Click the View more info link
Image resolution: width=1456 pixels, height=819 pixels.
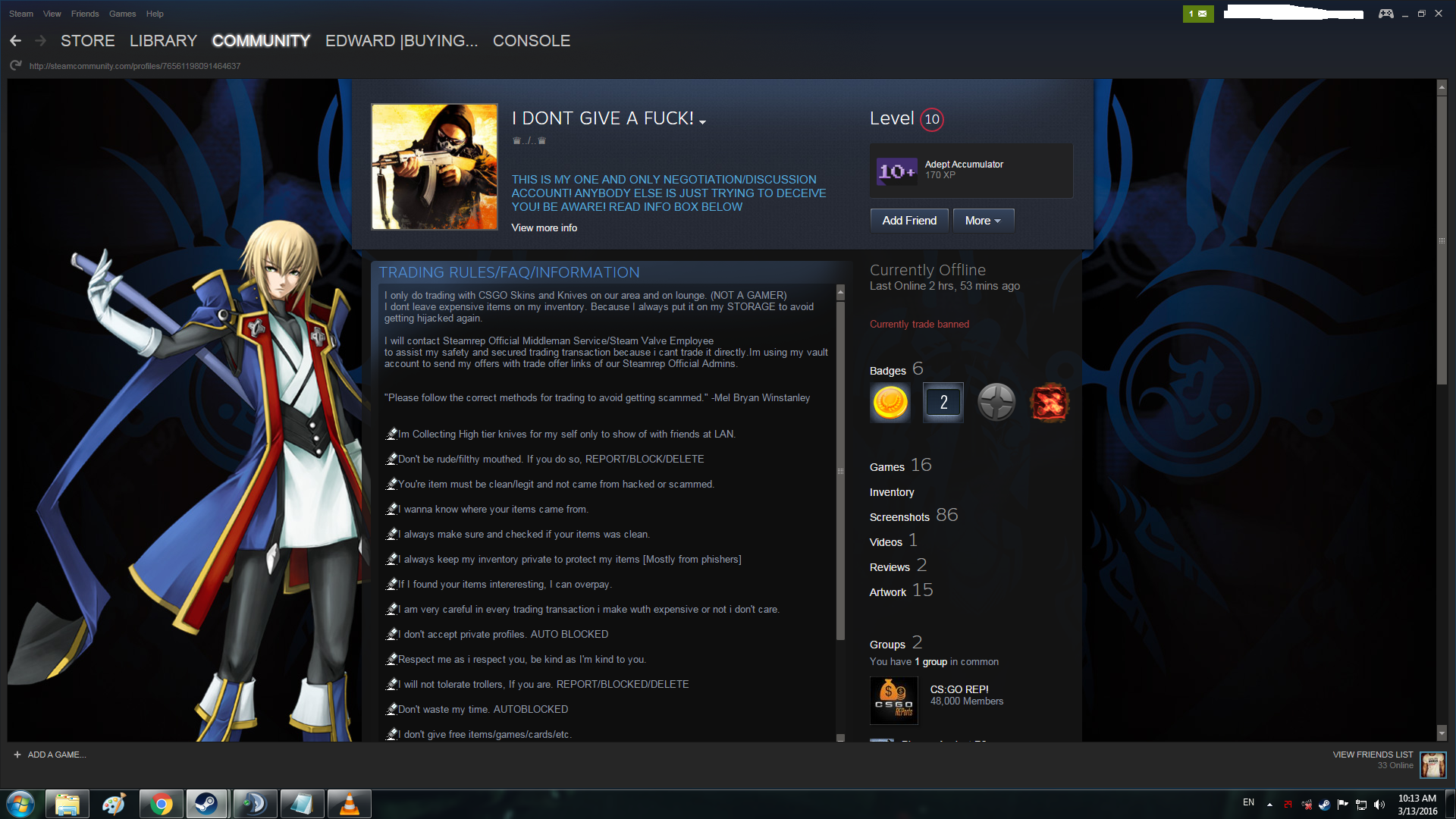pyautogui.click(x=544, y=227)
